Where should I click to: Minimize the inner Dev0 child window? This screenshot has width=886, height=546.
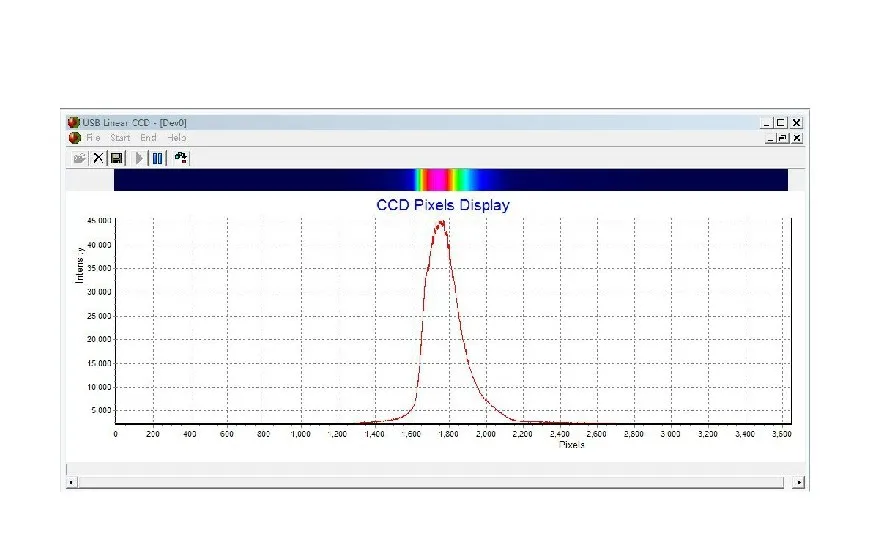771,138
